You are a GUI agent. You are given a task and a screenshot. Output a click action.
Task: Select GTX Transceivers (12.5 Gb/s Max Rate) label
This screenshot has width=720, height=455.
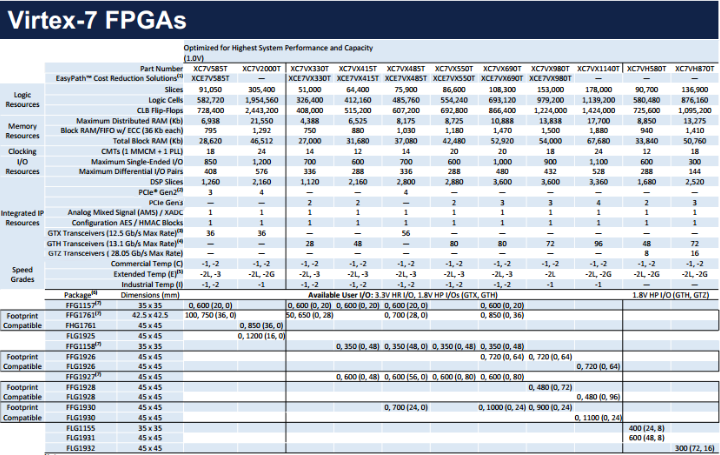115,233
